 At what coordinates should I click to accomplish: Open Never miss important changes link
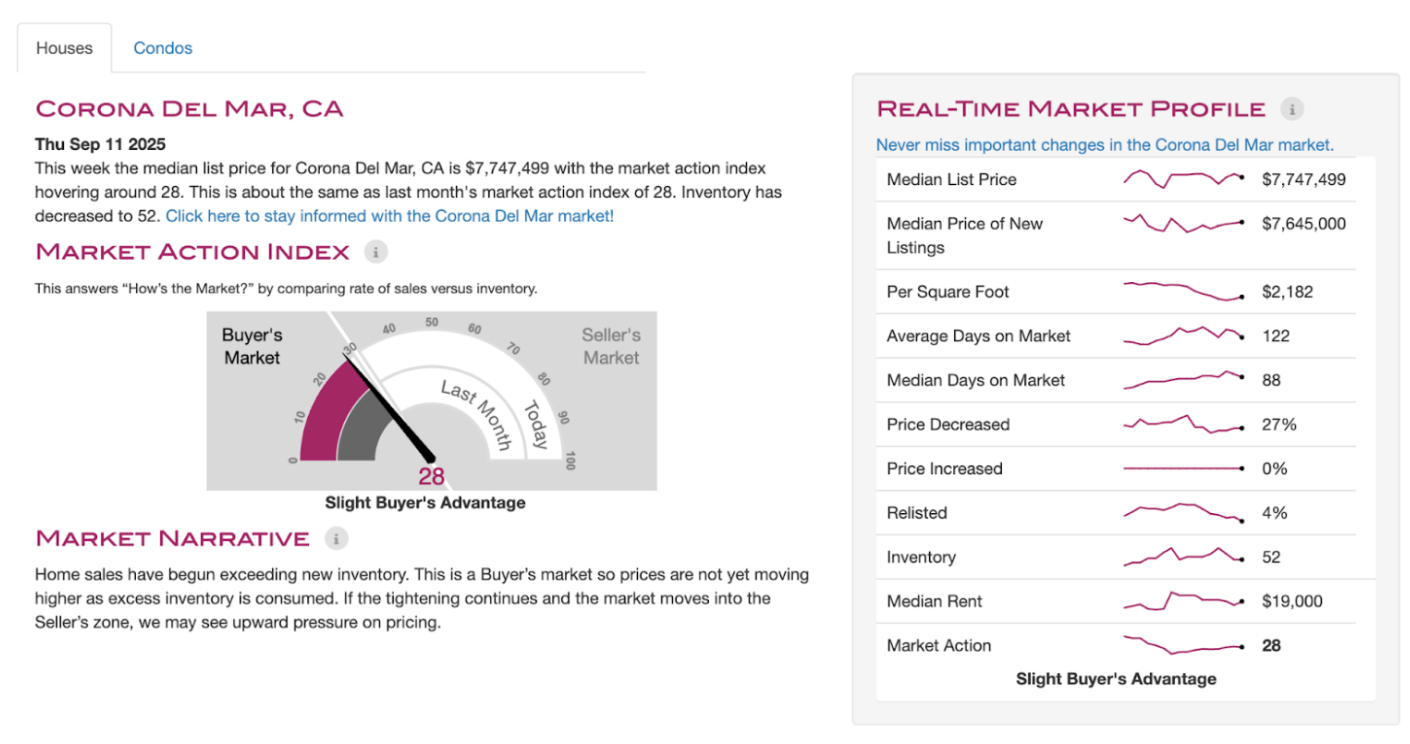(x=1104, y=145)
